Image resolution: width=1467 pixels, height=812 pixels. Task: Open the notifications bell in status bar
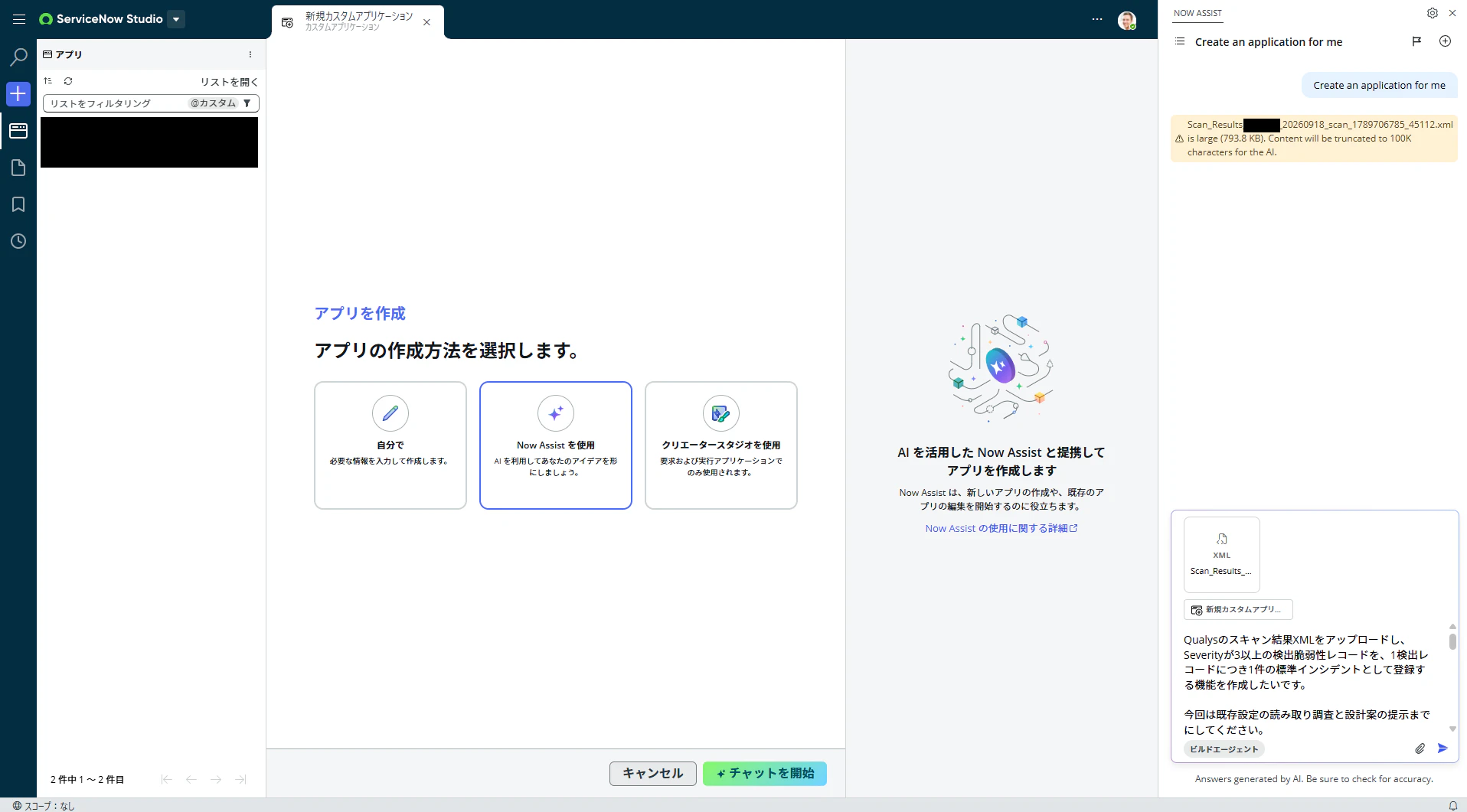pyautogui.click(x=1453, y=805)
